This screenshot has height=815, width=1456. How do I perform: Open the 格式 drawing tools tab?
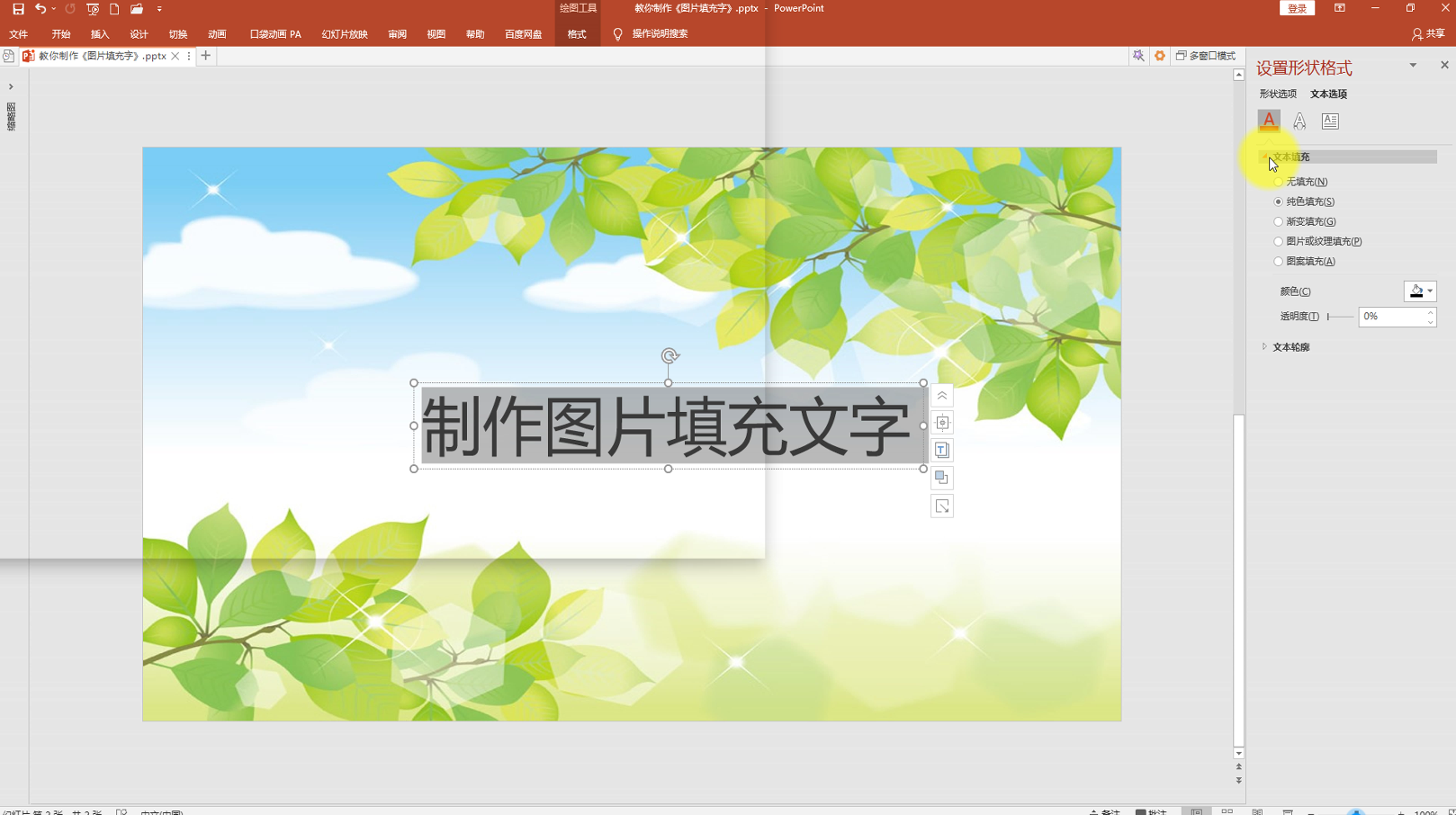click(x=577, y=34)
